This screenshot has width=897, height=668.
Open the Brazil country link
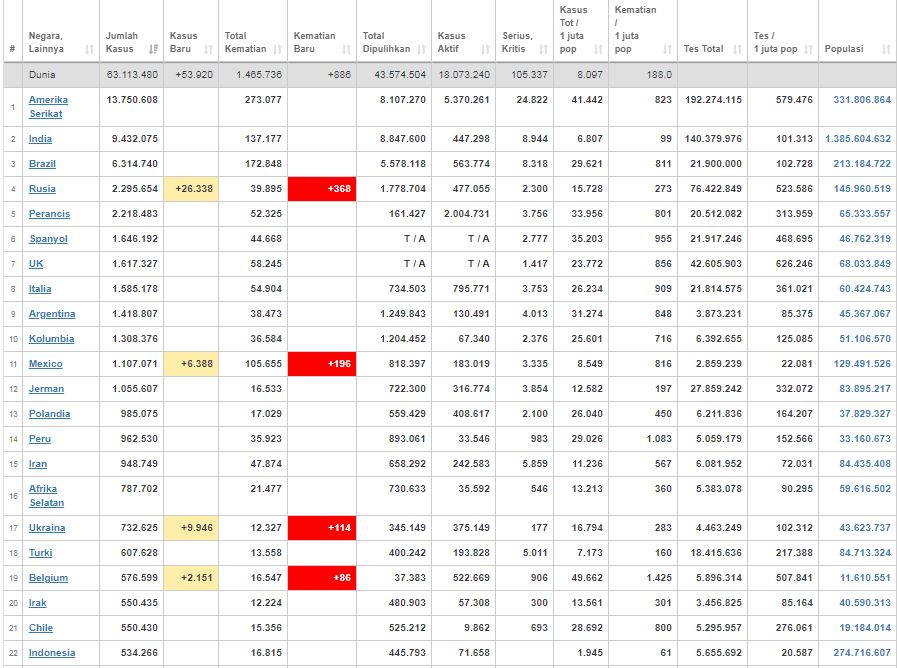point(42,164)
